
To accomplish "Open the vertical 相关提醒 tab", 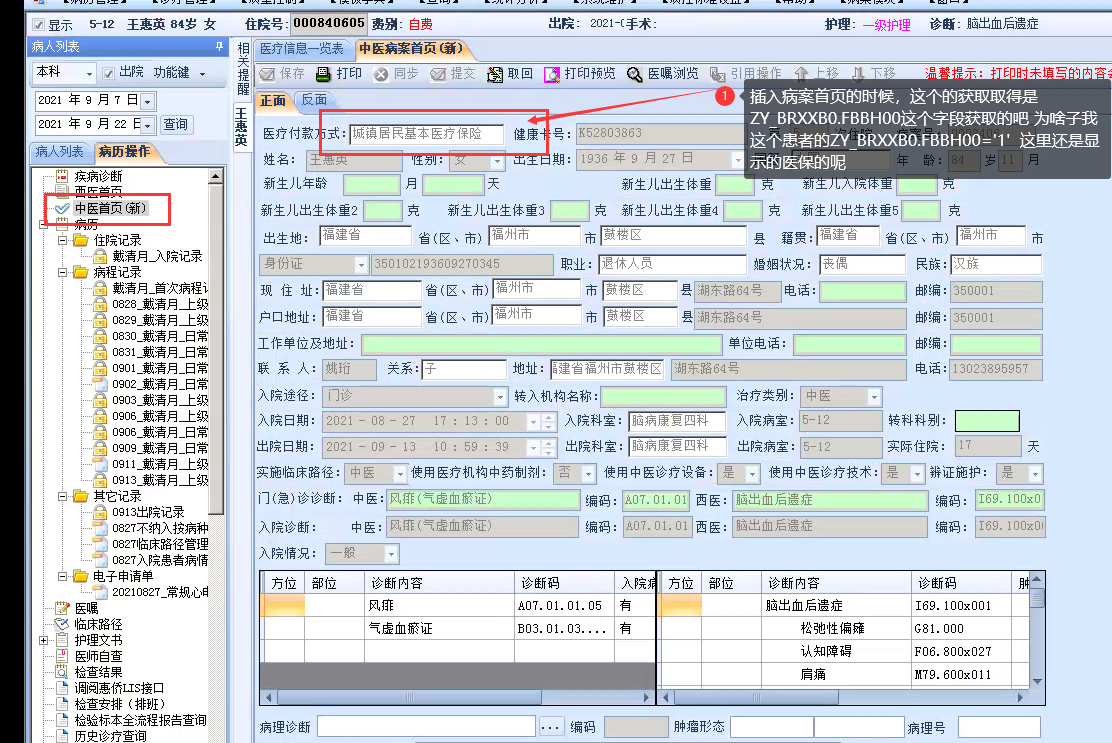I will (243, 69).
